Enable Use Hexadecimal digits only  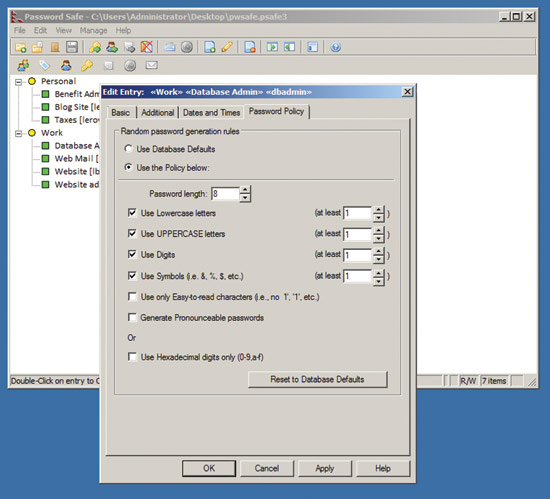pos(132,357)
